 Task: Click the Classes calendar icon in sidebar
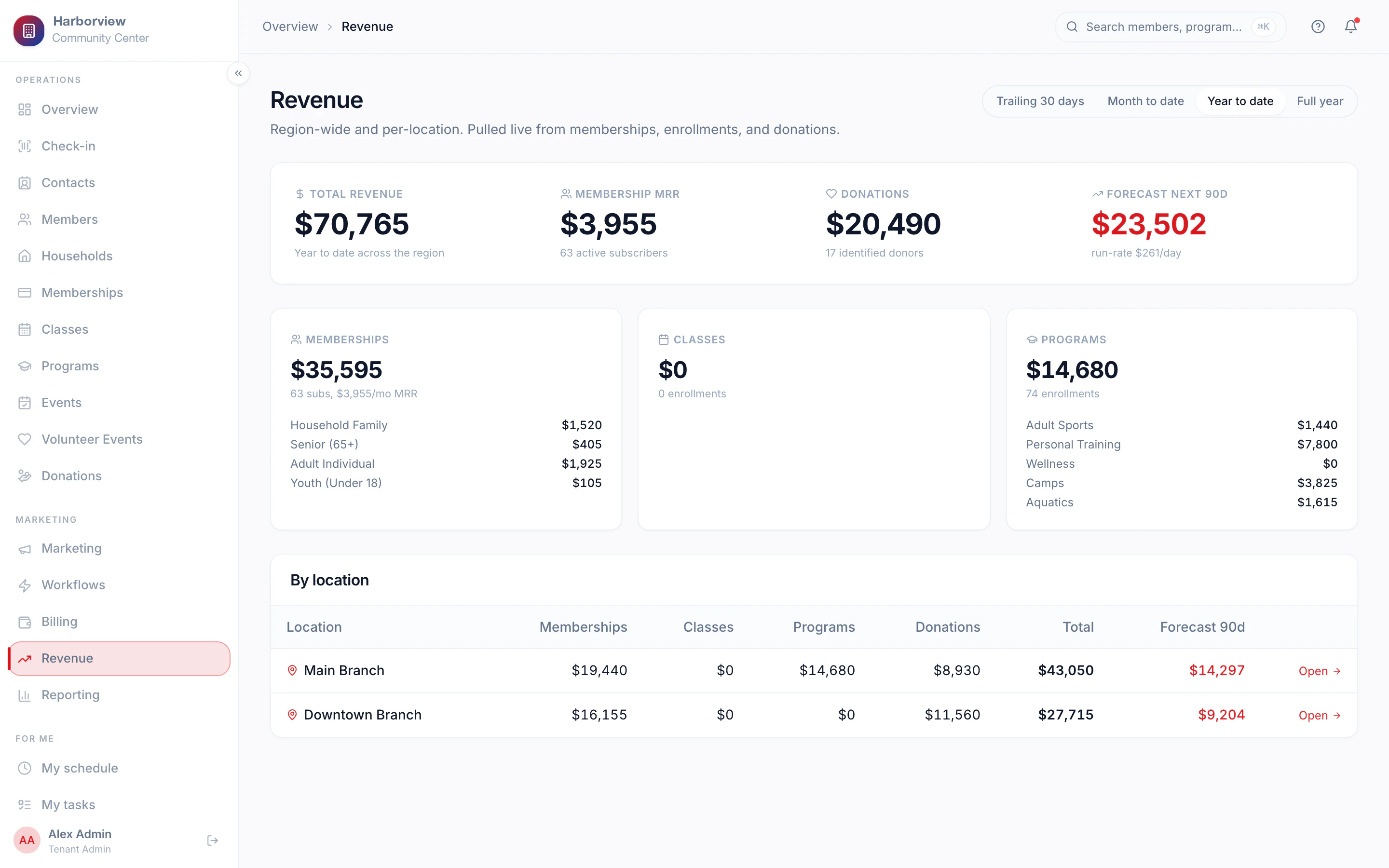[24, 329]
